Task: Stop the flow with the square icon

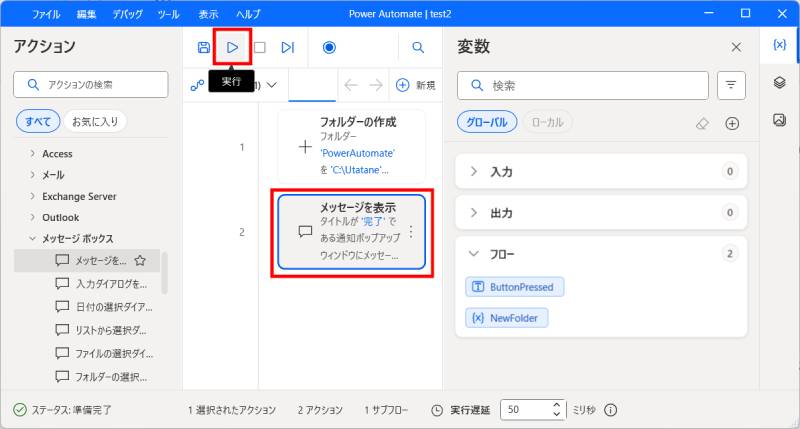Action: tap(260, 47)
